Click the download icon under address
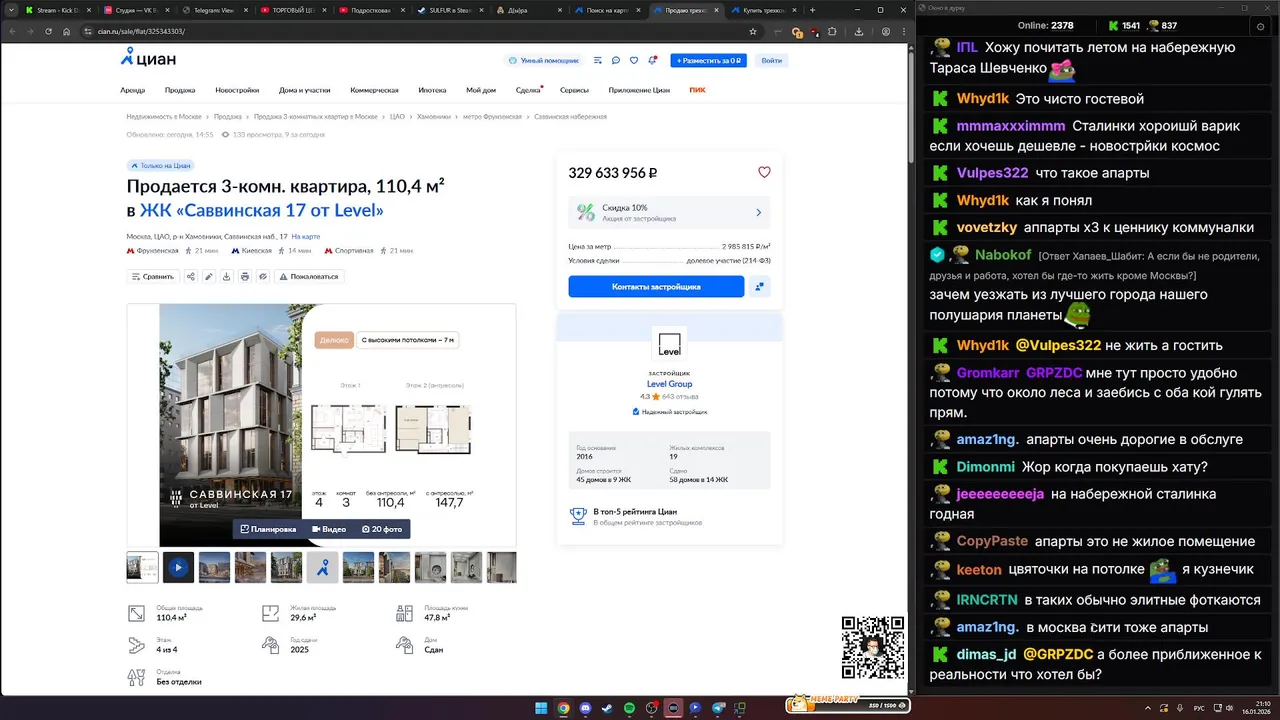The width and height of the screenshot is (1280, 720). pos(227,276)
